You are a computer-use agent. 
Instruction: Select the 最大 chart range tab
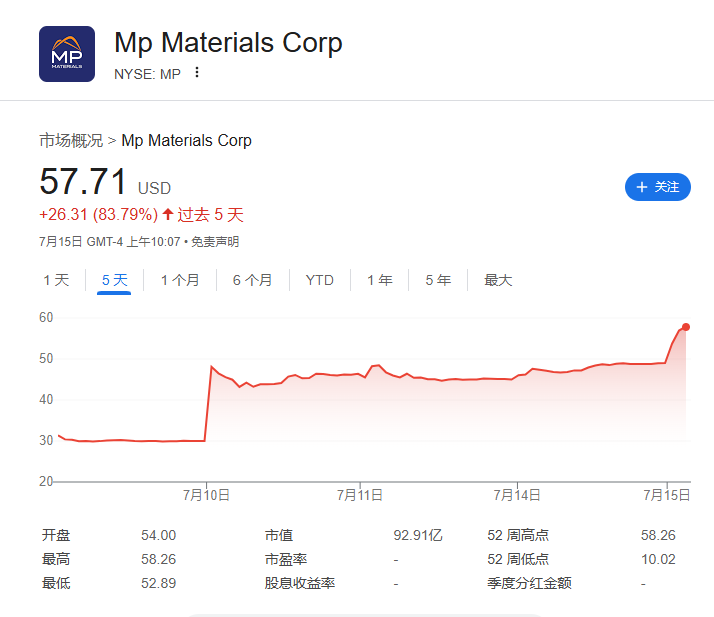(x=498, y=280)
